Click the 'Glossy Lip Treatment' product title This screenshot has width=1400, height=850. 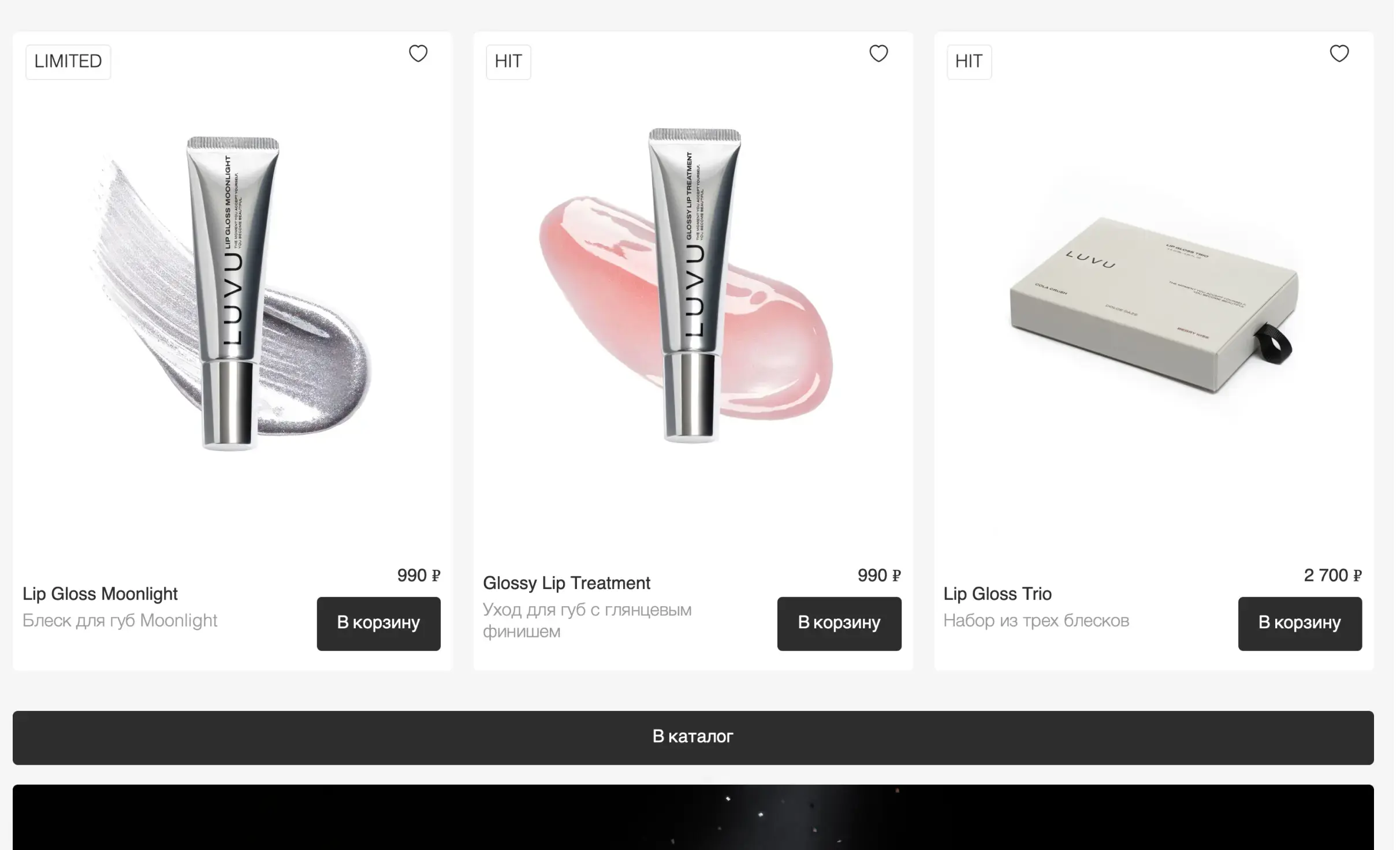click(567, 583)
